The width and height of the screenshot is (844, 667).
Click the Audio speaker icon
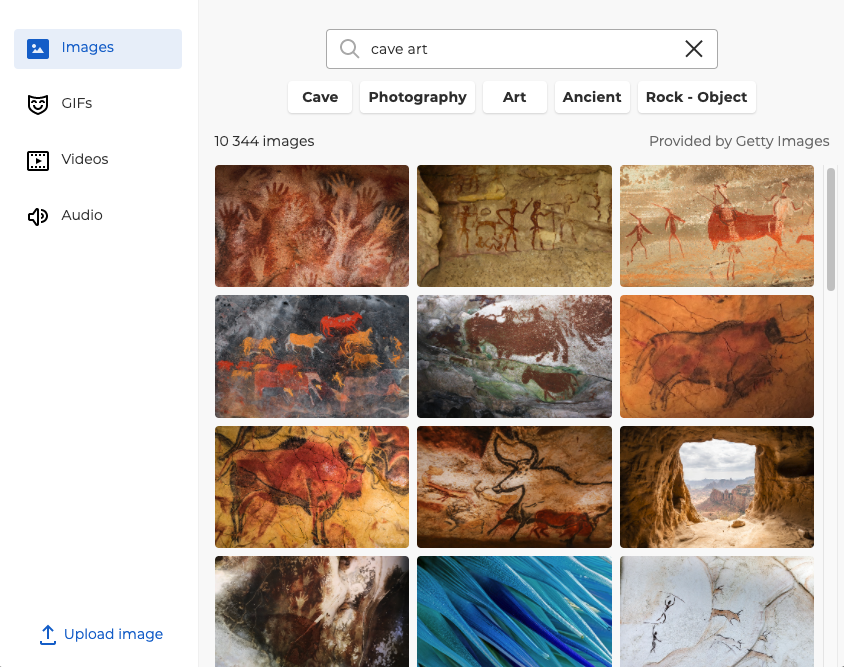[38, 216]
